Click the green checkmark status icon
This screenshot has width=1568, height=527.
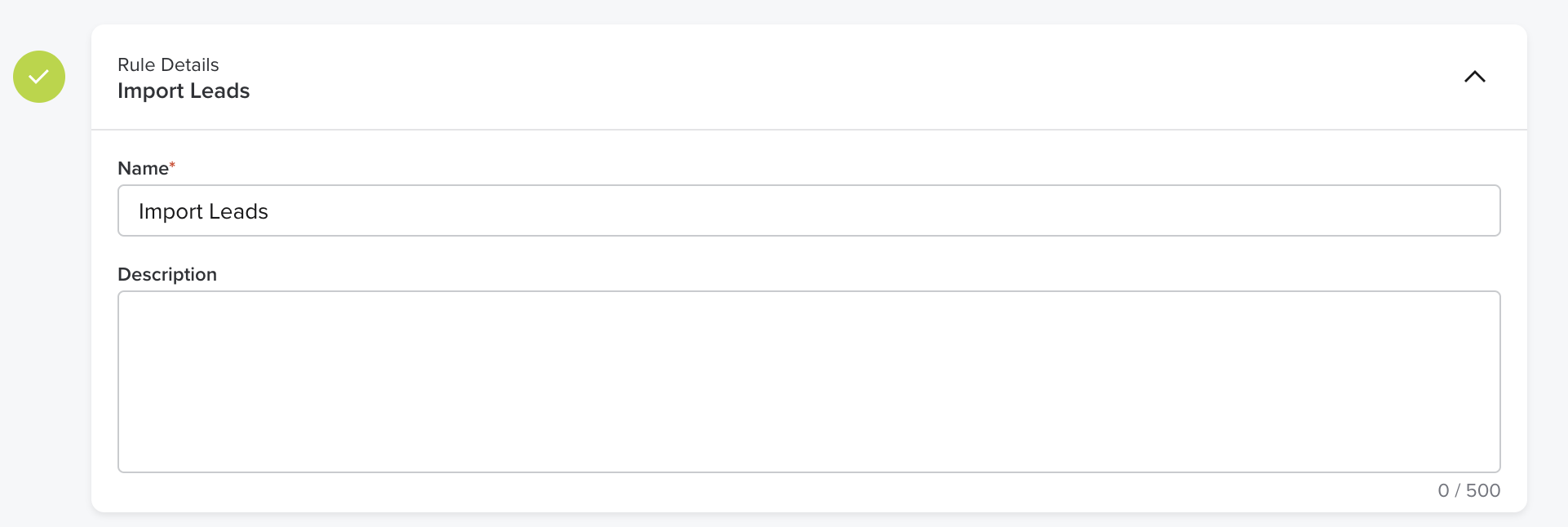pos(39,77)
